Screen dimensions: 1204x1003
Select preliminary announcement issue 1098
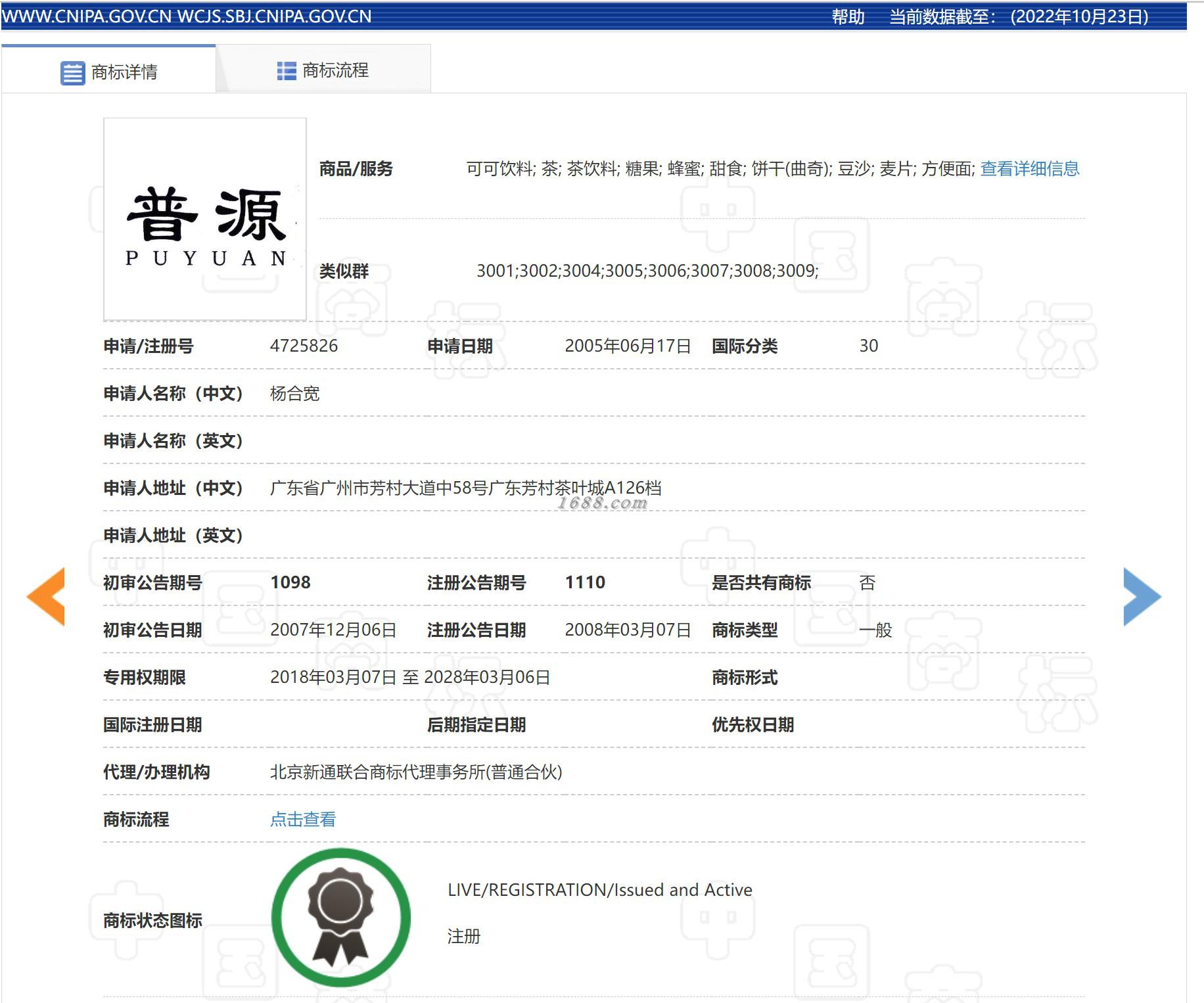coord(290,582)
